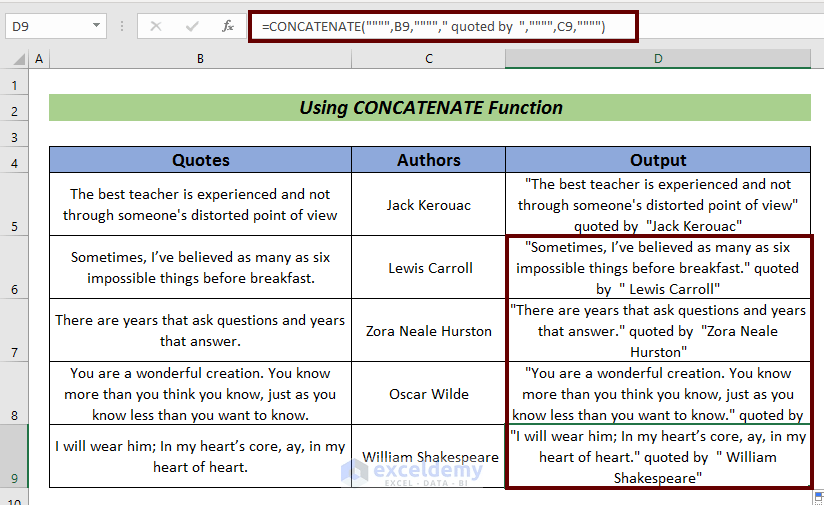
Task: Select column B header
Action: [x=200, y=59]
